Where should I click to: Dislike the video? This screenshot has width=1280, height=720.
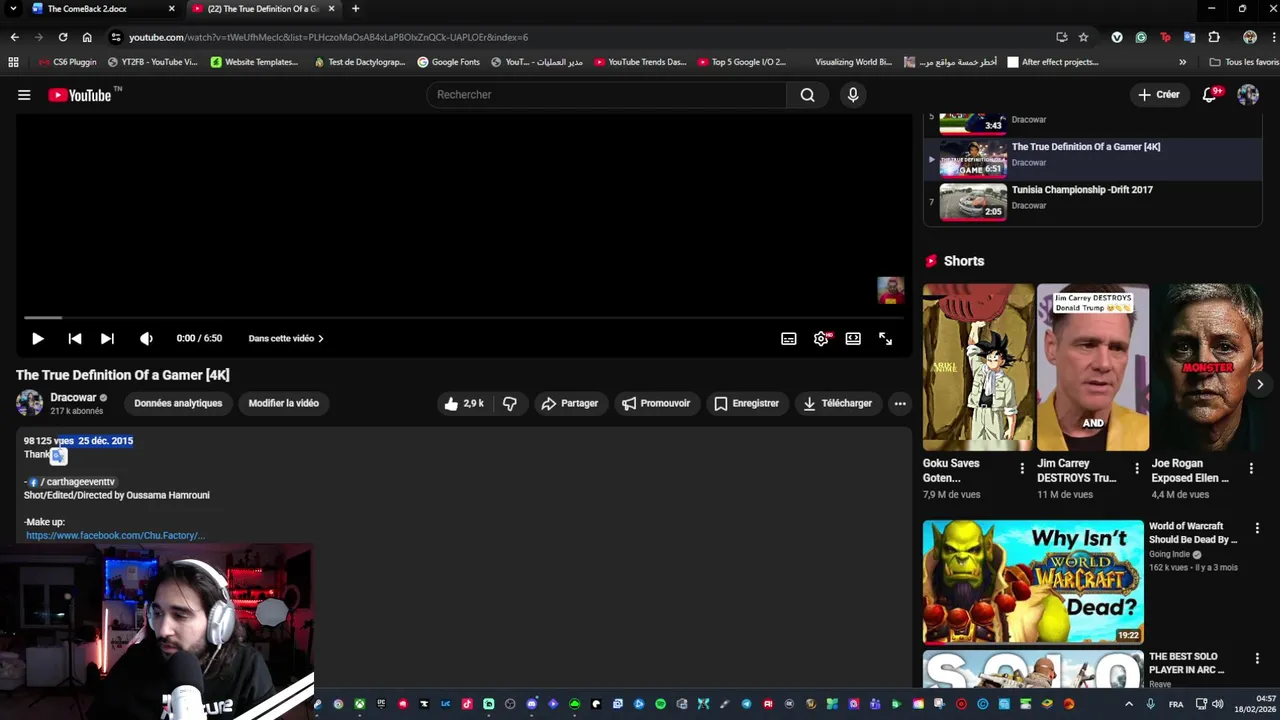[x=510, y=403]
